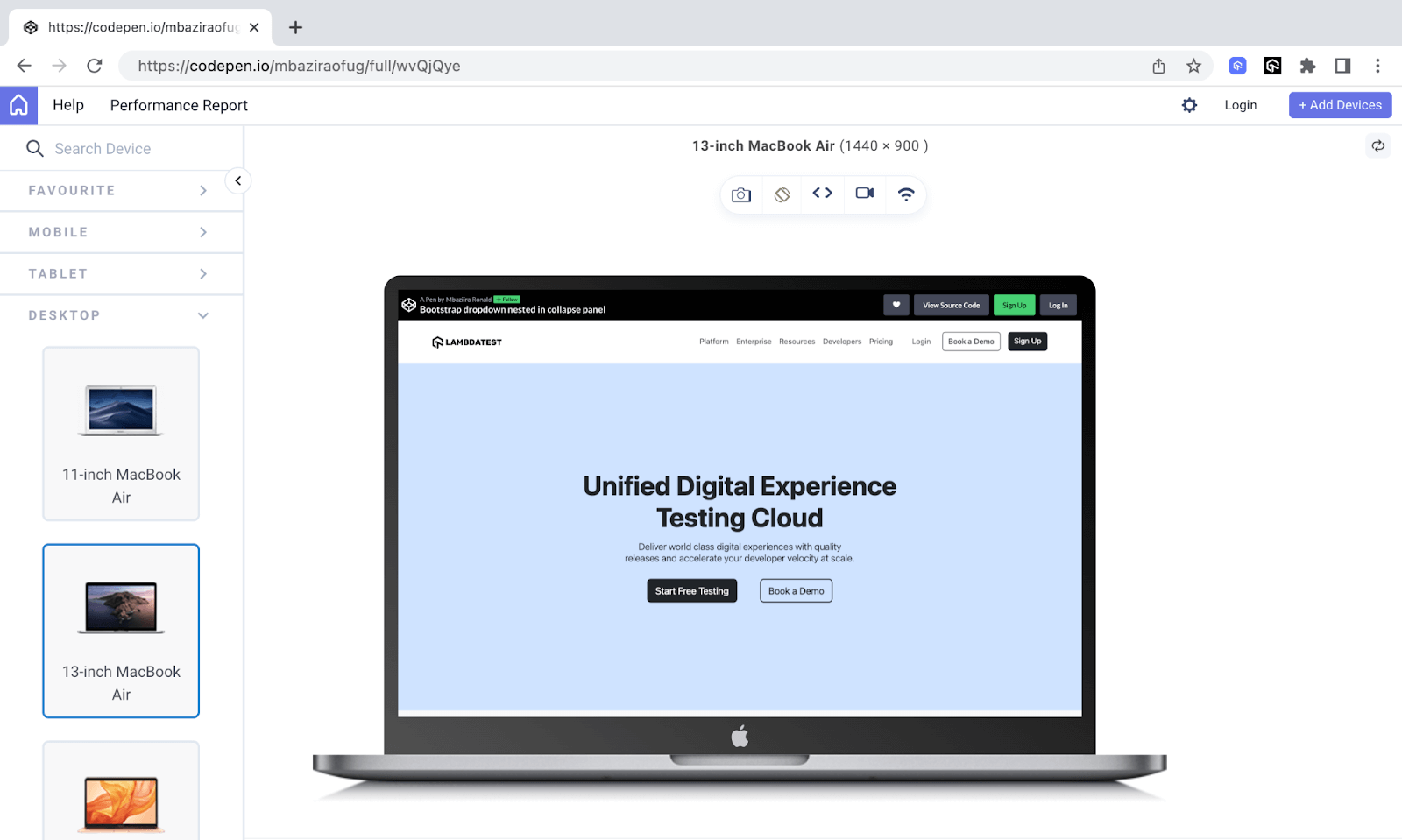Click the CodePen logo in preview
This screenshot has height=840, width=1402.
tap(408, 305)
